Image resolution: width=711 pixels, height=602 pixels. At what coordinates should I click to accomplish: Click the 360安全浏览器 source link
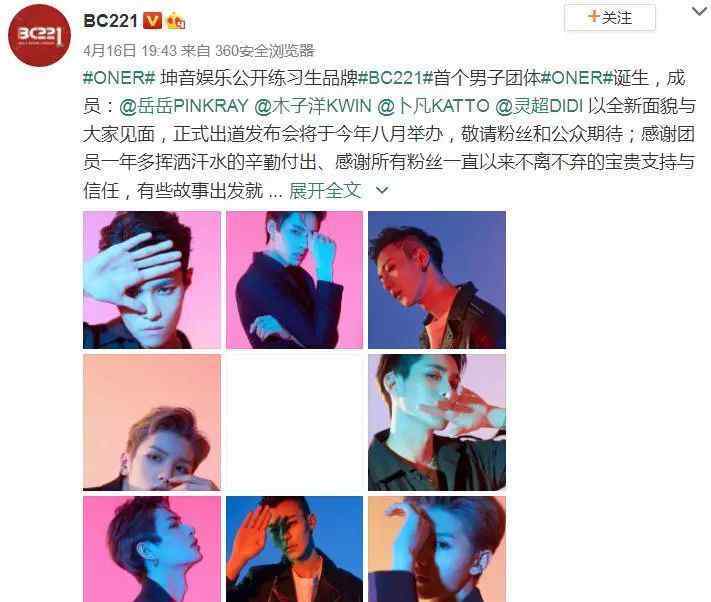(265, 50)
